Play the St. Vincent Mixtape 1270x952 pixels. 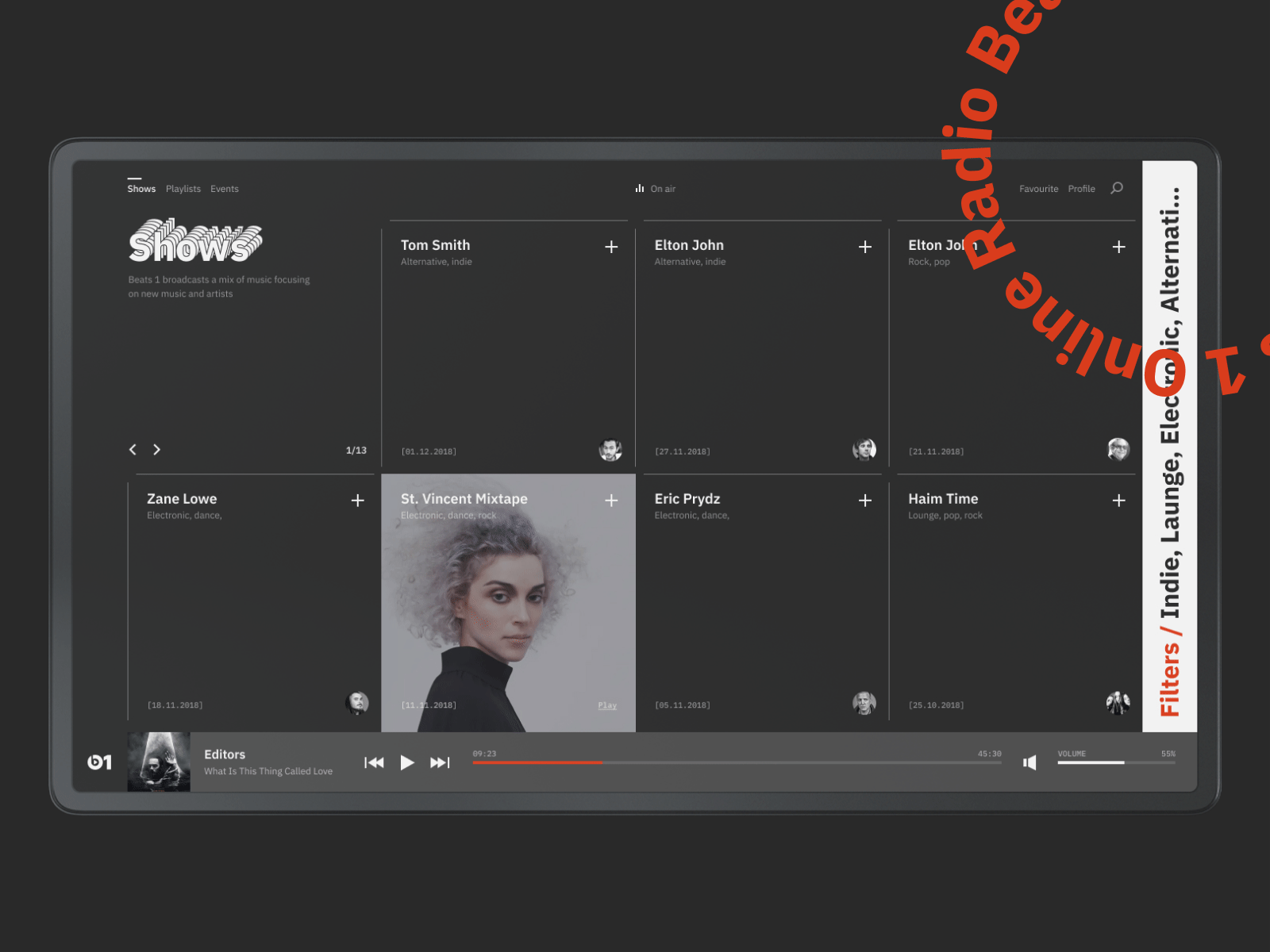(x=606, y=704)
